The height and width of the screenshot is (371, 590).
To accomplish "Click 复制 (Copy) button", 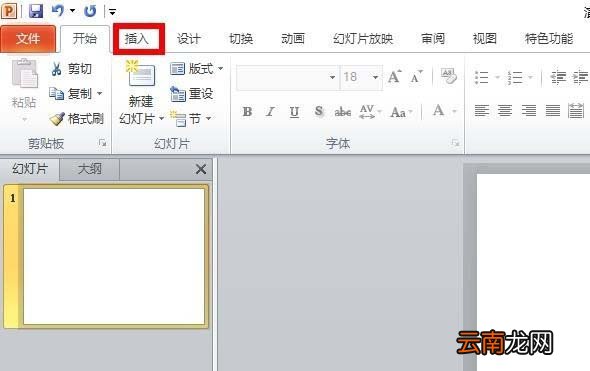I will [x=70, y=93].
